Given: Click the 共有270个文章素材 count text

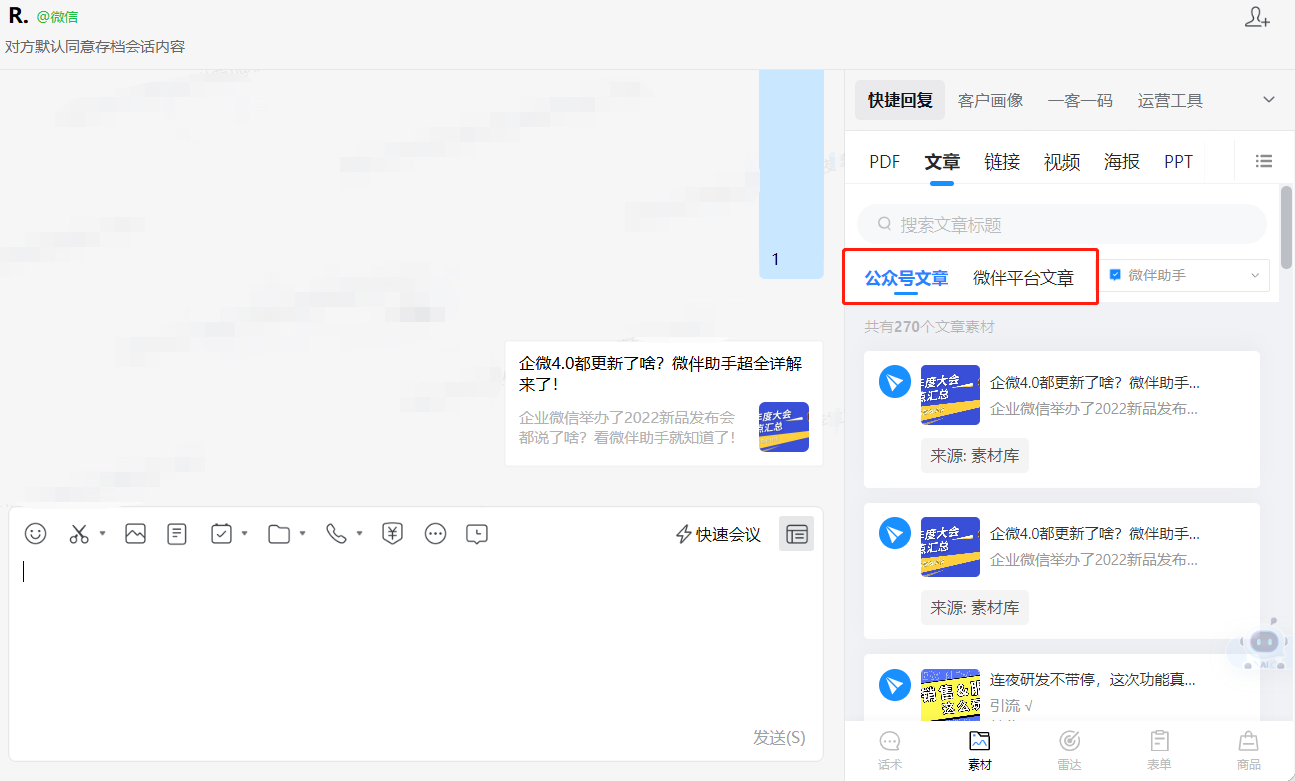Looking at the screenshot, I should (929, 327).
